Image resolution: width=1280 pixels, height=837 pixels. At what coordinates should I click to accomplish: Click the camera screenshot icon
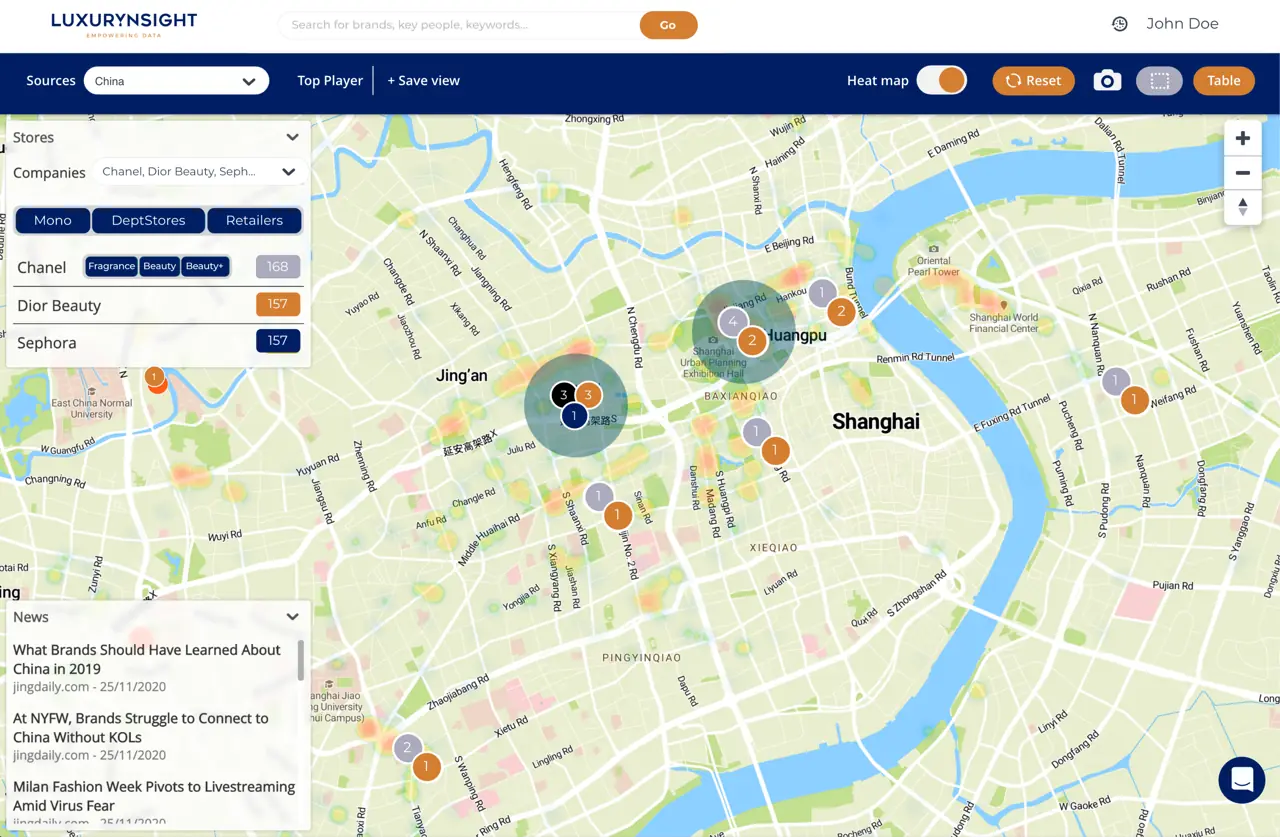click(1107, 81)
